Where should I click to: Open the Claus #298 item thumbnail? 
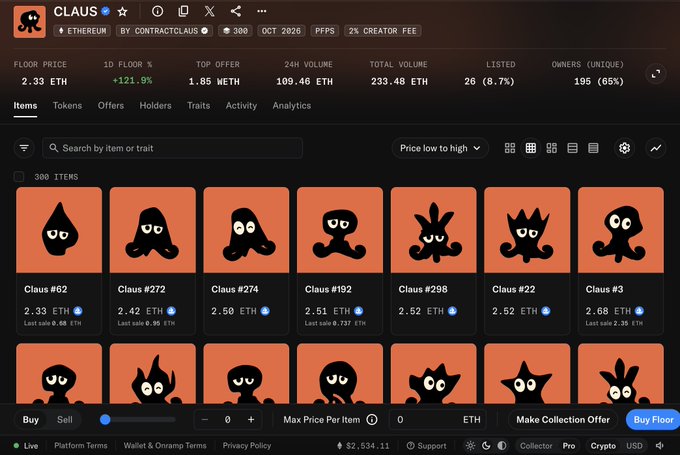pos(434,230)
